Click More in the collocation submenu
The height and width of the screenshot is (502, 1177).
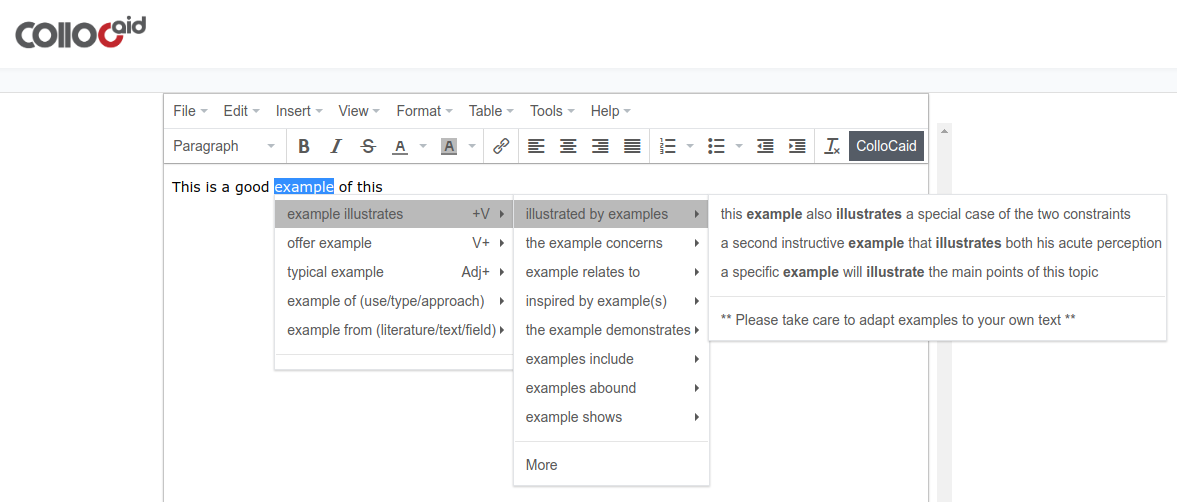[611, 465]
